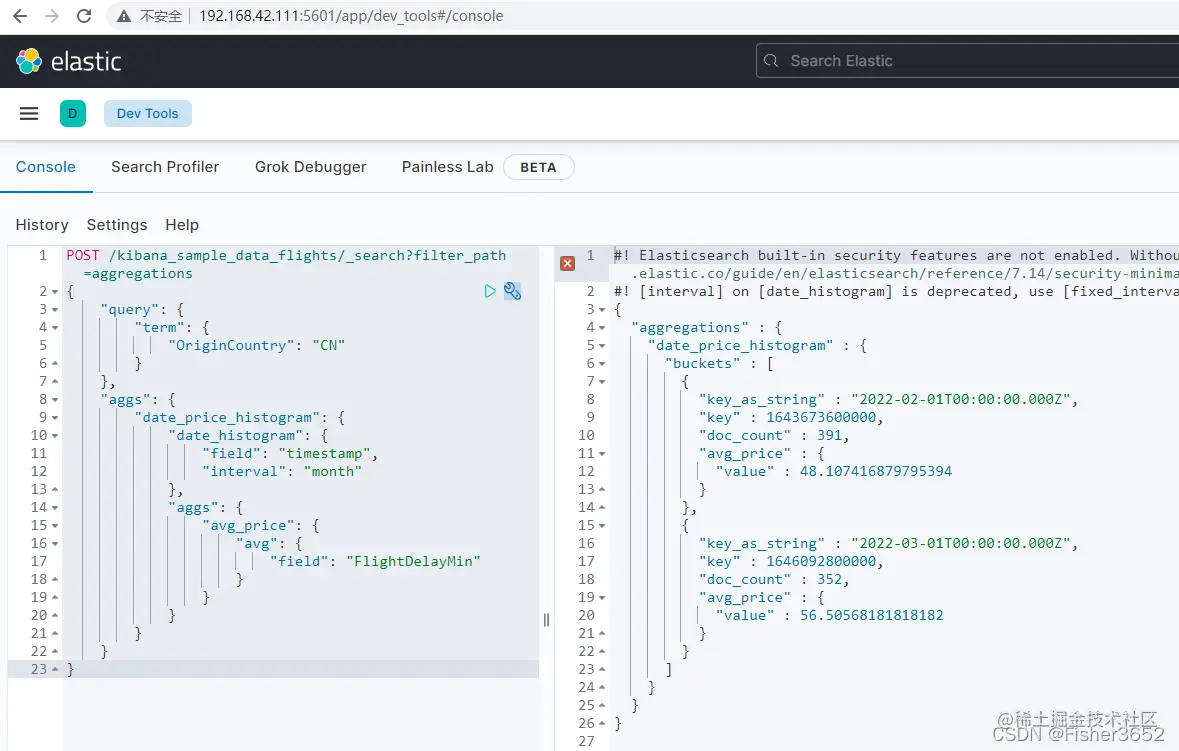Click the search magnifier icon

click(771, 61)
